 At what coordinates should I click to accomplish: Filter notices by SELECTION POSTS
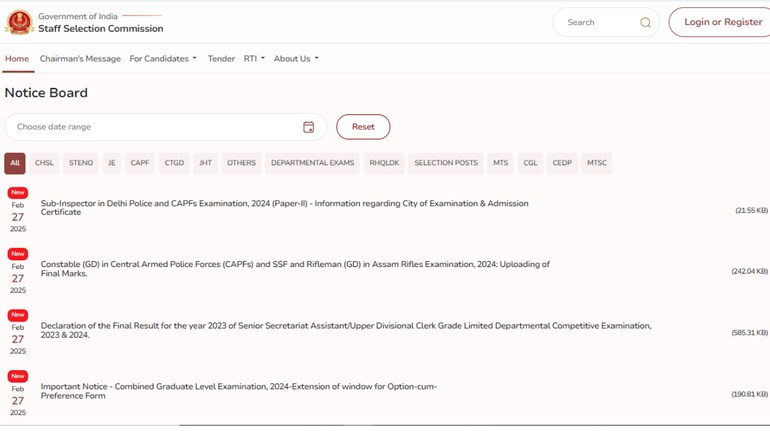[446, 163]
